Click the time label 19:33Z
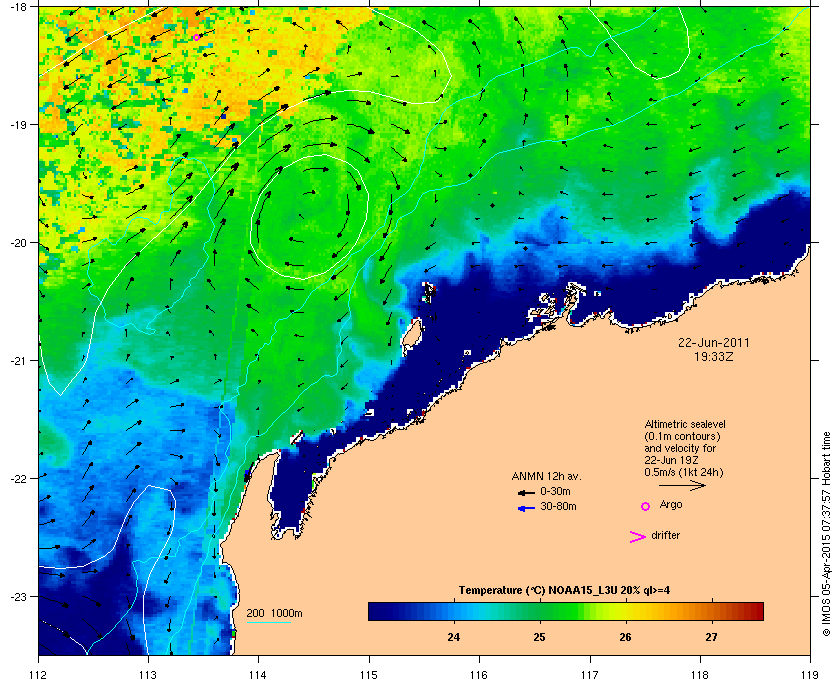 [x=714, y=356]
